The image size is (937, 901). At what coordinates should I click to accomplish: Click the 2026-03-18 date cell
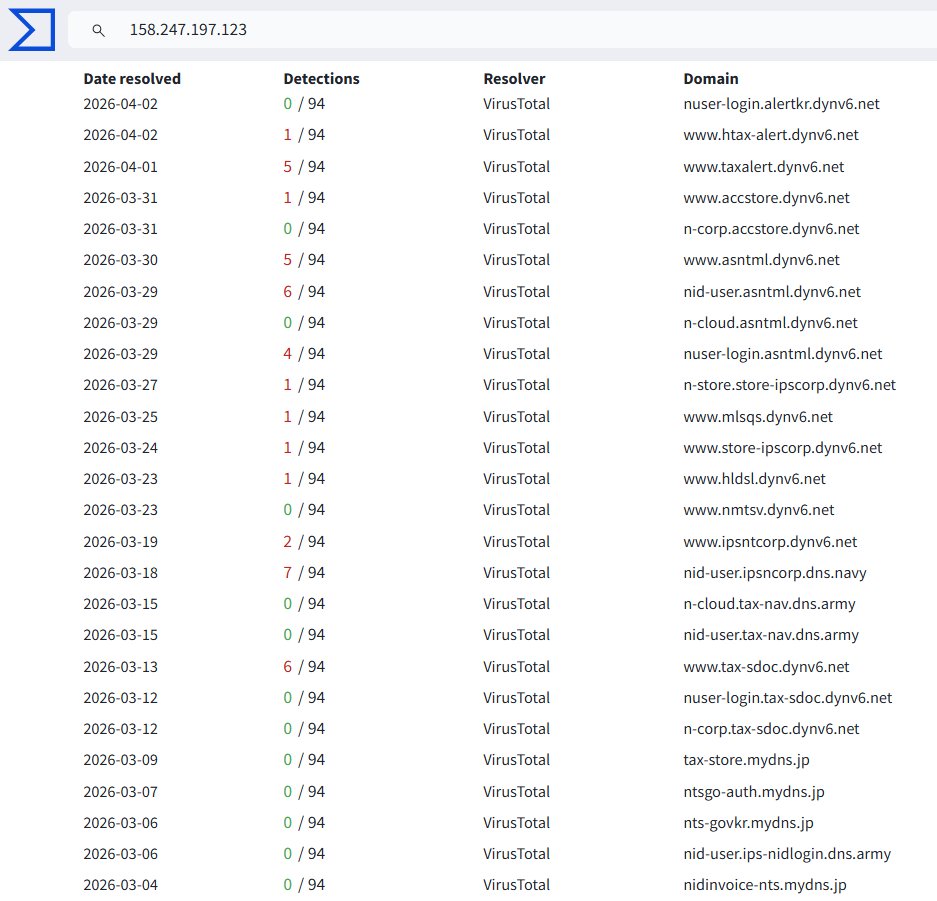[x=121, y=572]
